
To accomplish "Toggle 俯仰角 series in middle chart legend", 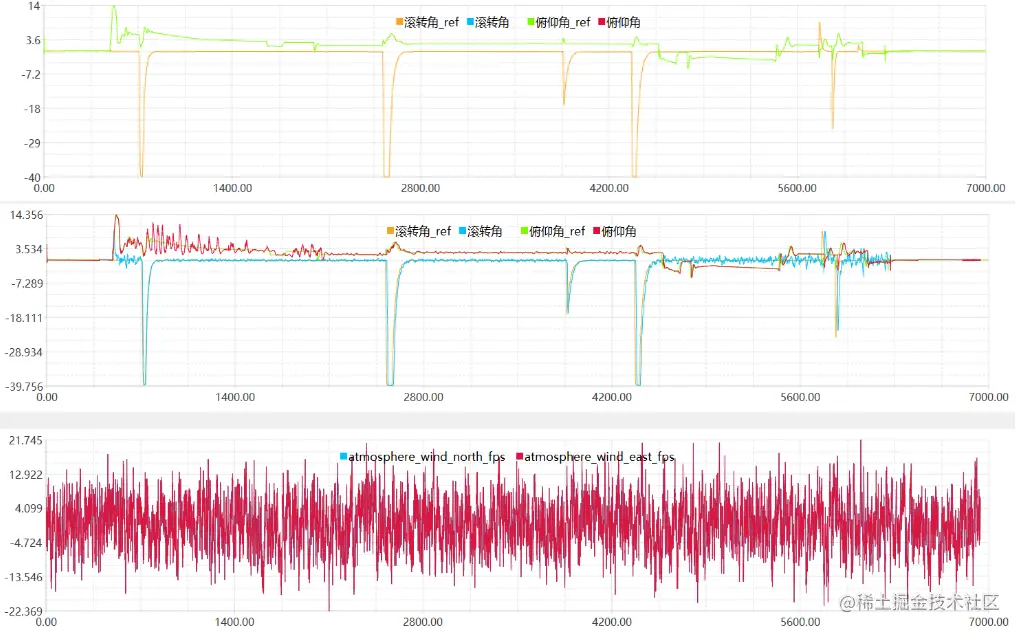I will (615, 231).
